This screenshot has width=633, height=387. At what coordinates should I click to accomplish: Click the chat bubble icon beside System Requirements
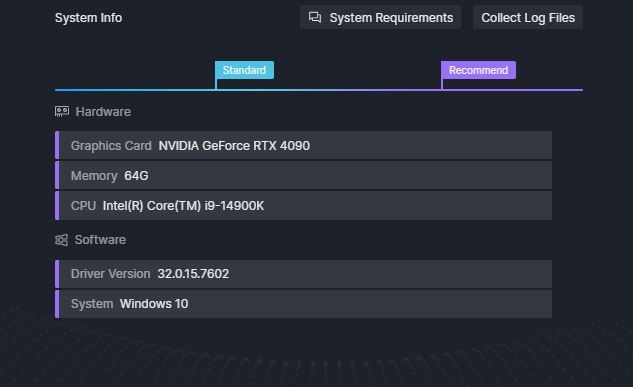click(315, 17)
